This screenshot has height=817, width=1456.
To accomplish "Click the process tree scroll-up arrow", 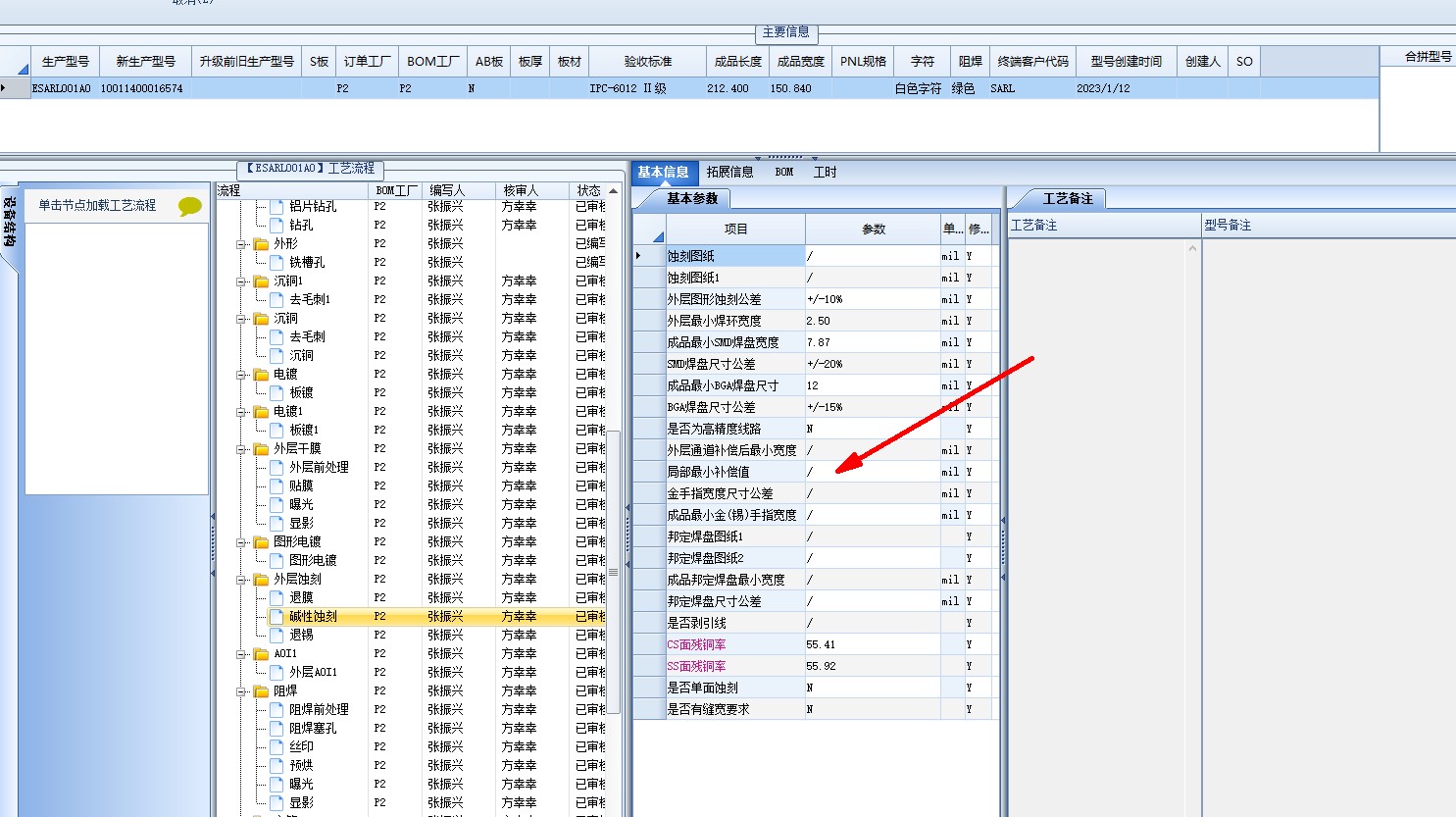I will [x=614, y=191].
